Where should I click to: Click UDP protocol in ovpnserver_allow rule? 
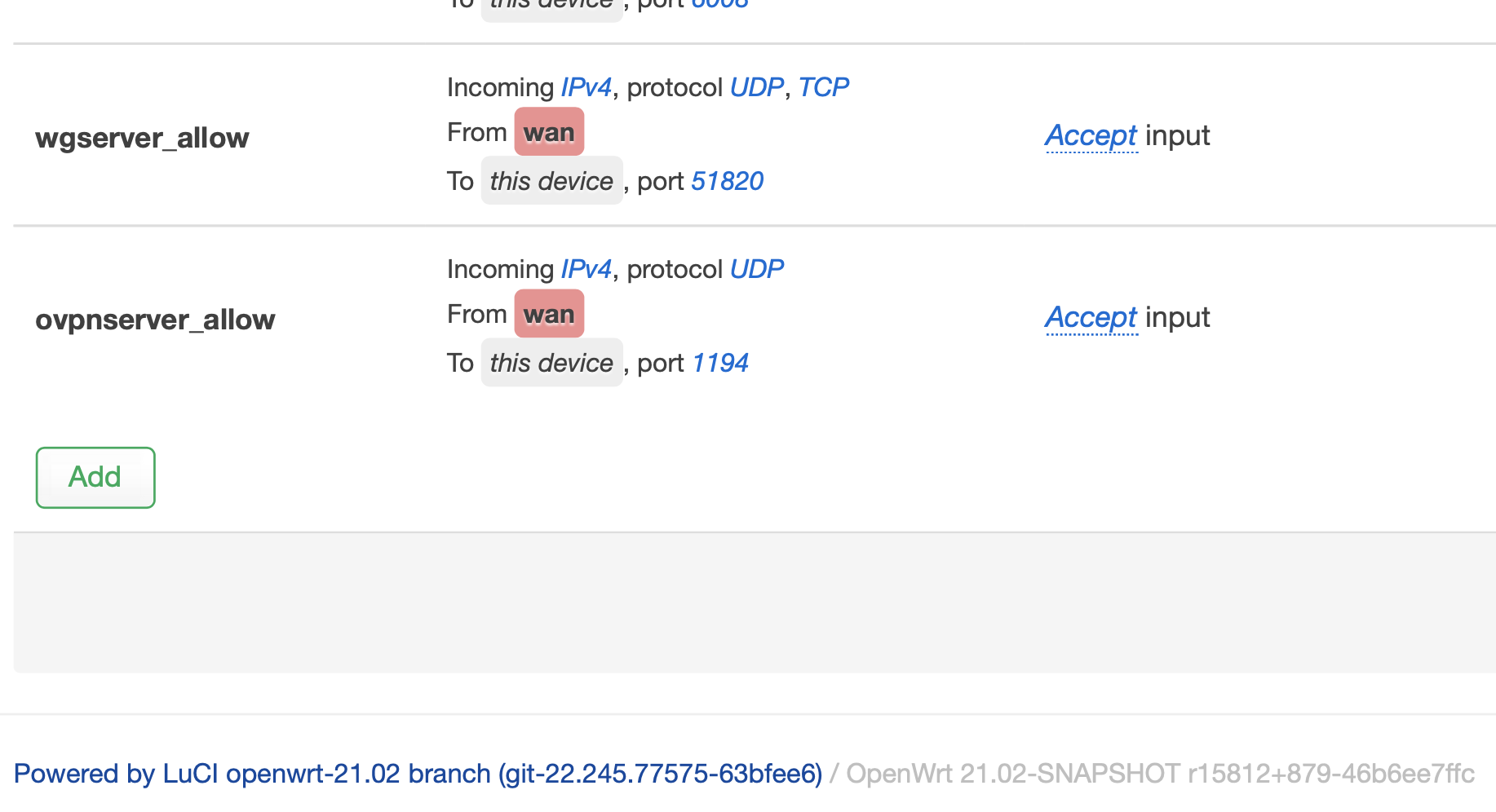(x=756, y=269)
